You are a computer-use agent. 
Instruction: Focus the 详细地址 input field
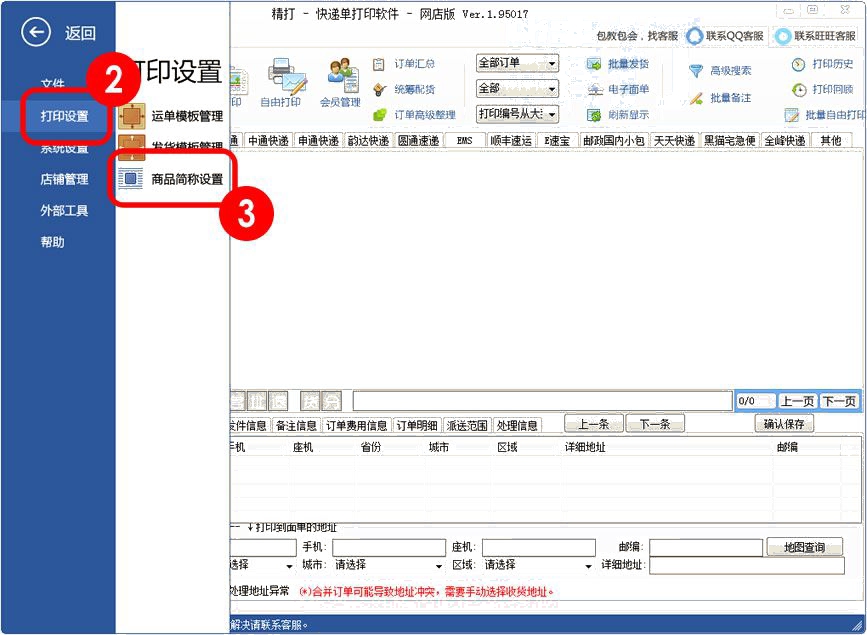pos(747,565)
